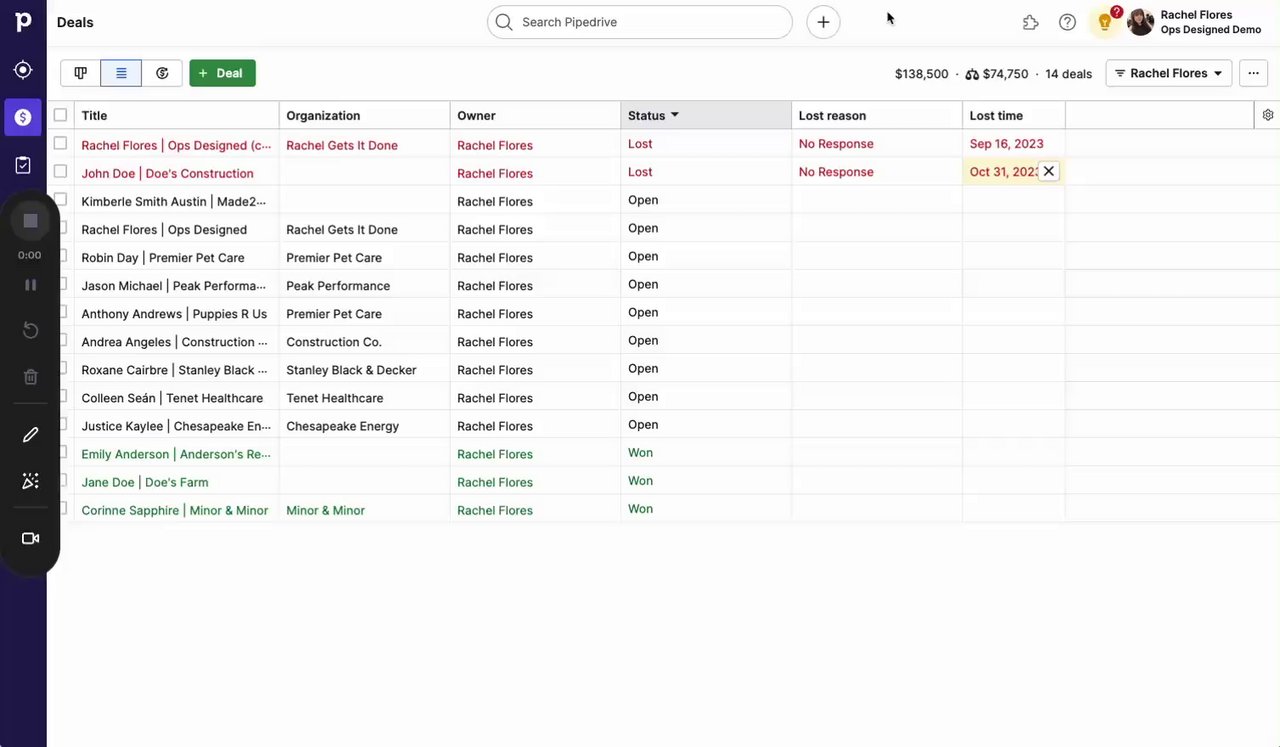Open the help question mark icon
This screenshot has height=747, width=1280.
pyautogui.click(x=1067, y=22)
